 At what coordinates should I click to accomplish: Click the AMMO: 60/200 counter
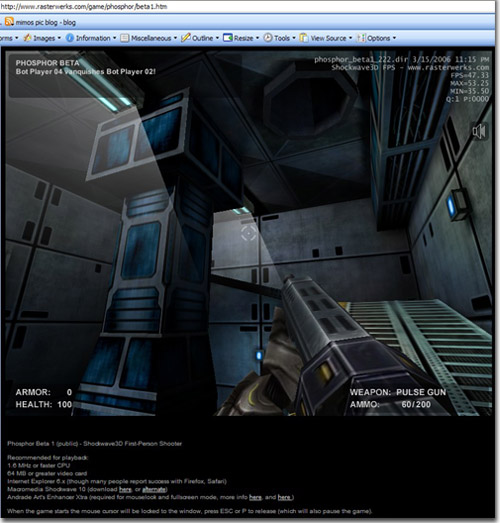click(390, 405)
